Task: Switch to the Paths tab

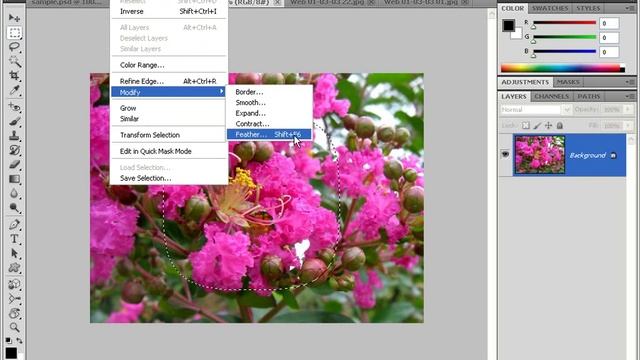Action: tap(589, 96)
